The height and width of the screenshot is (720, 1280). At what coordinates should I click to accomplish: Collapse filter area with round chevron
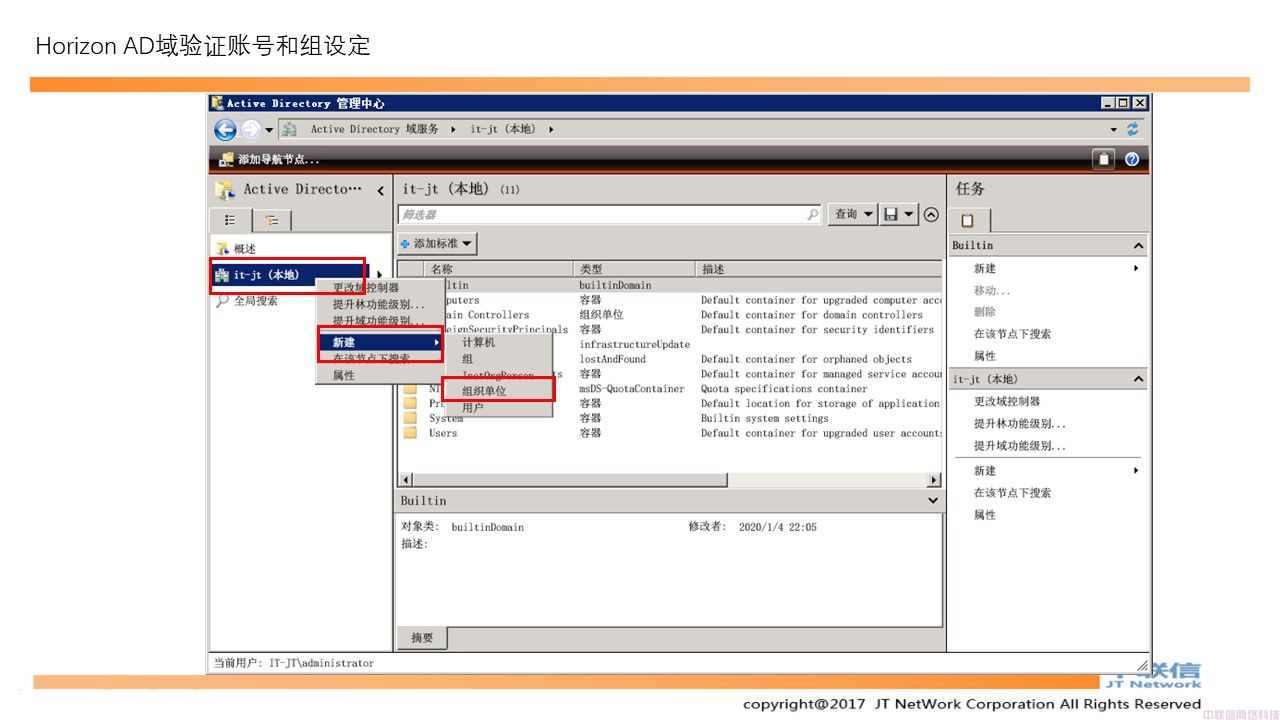coord(931,214)
